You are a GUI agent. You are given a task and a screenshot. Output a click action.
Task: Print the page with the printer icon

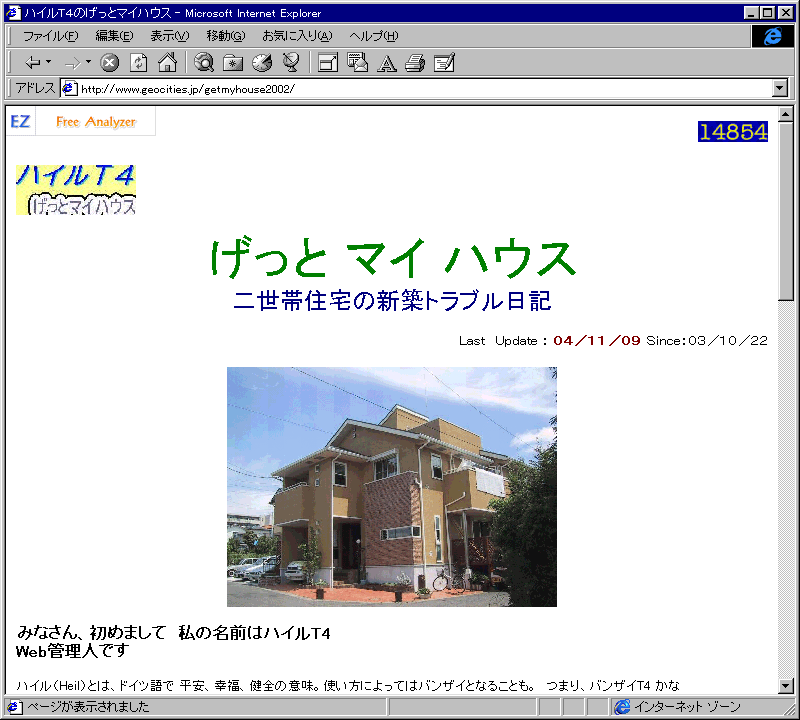pos(415,63)
